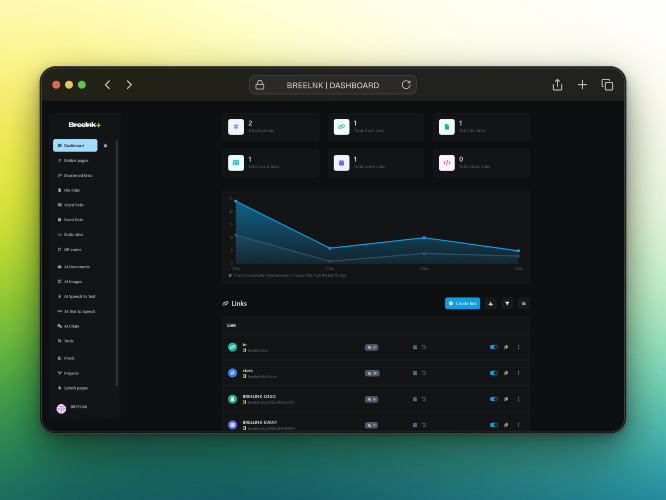Click the sidebar vertical scrollbar
Screen dimensions: 666x500
117,263
